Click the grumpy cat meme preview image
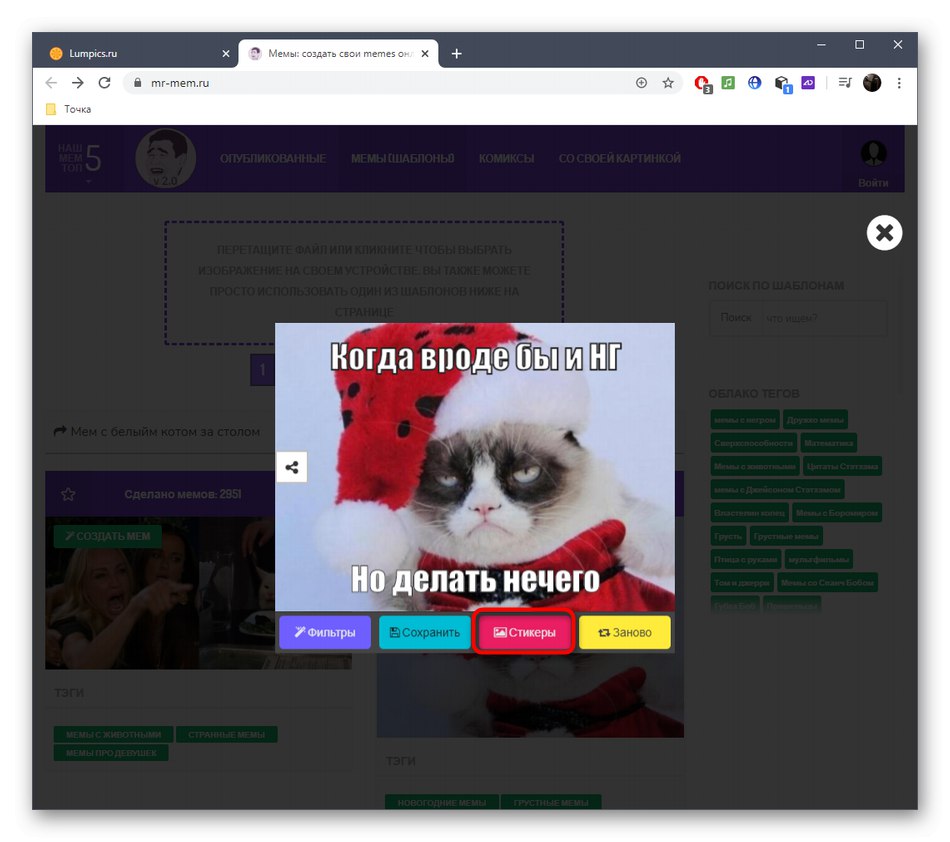Screen dimensions: 950x842 (x=475, y=467)
